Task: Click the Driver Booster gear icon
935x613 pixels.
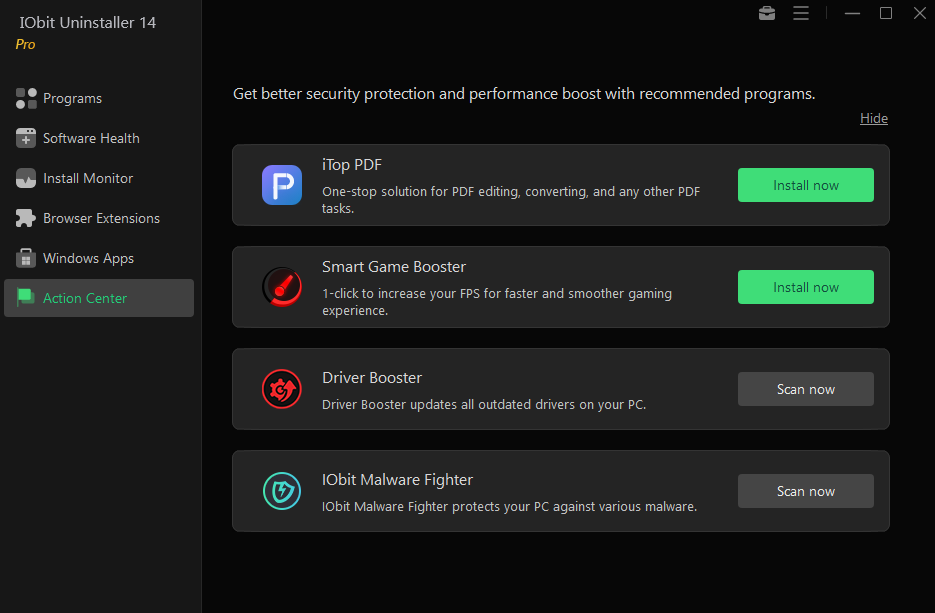Action: pos(282,389)
